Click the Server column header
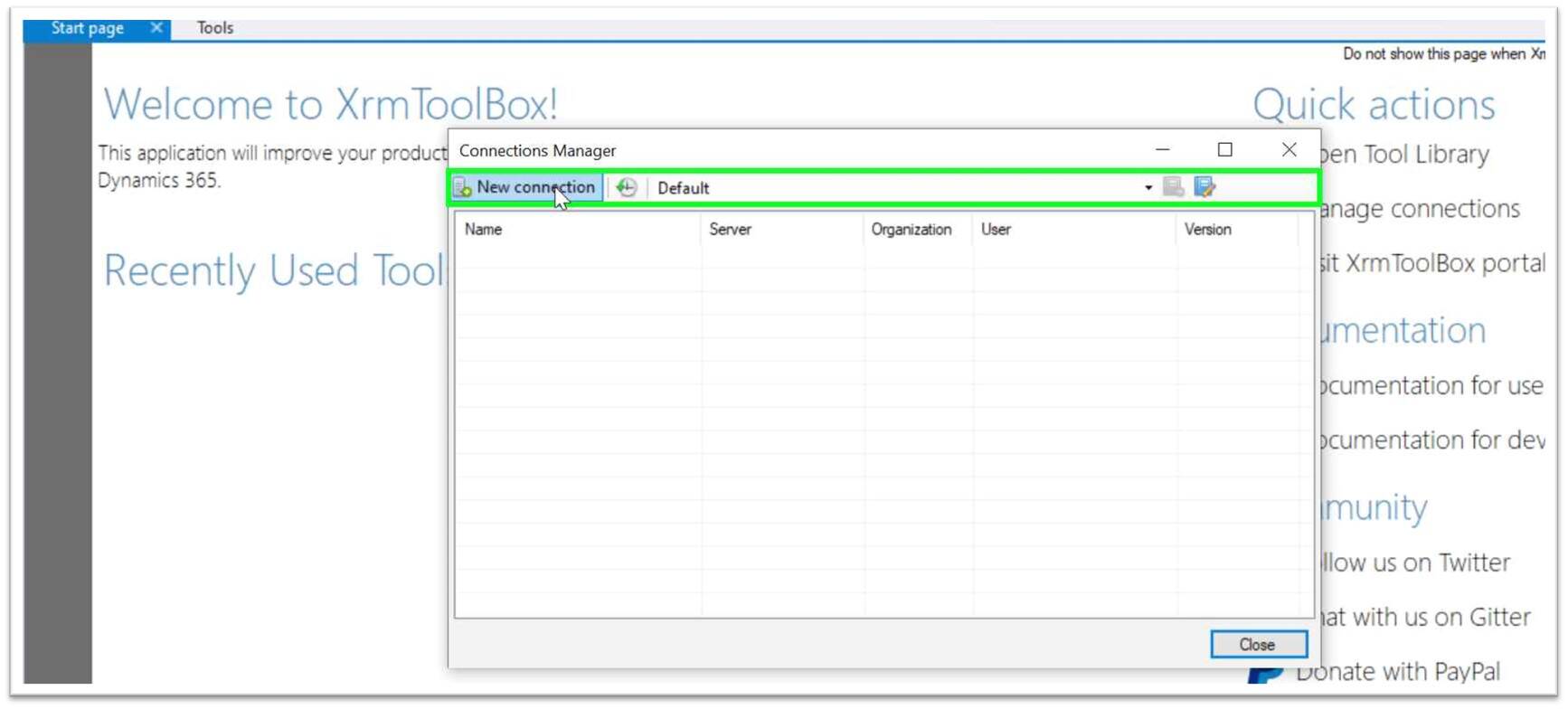This screenshot has width=1568, height=709. tap(730, 230)
